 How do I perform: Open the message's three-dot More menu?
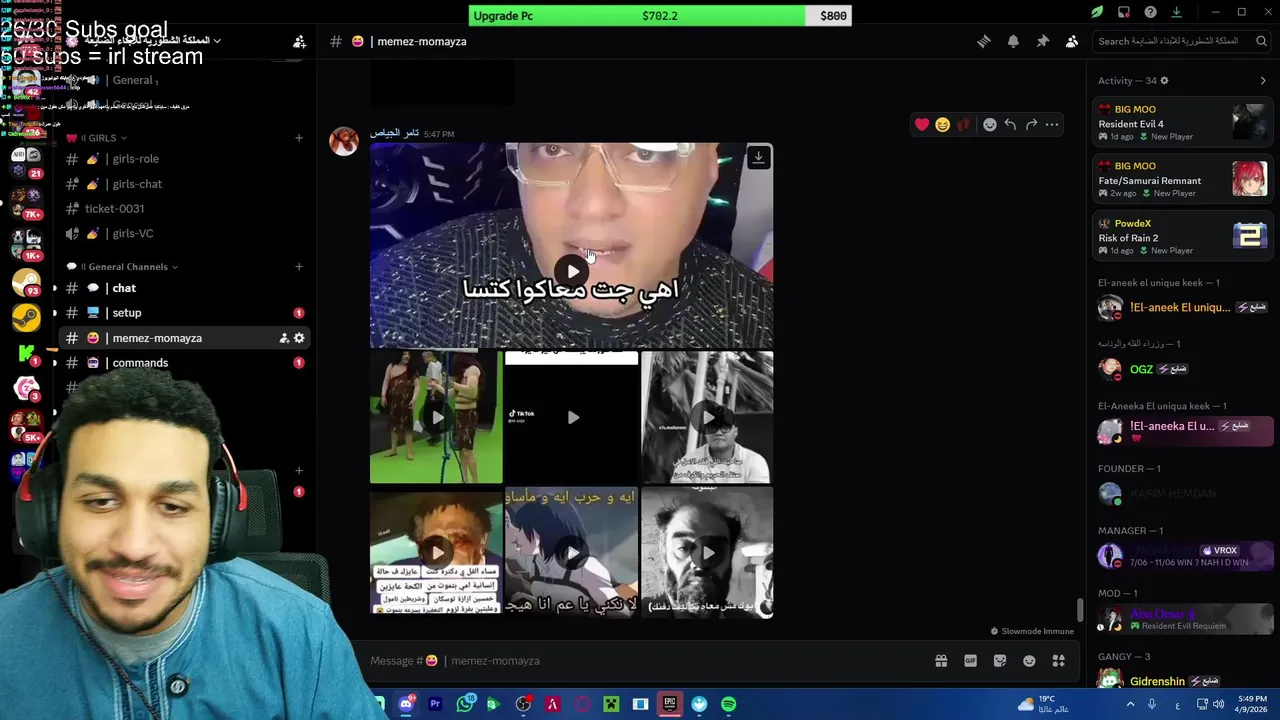coord(1052,124)
